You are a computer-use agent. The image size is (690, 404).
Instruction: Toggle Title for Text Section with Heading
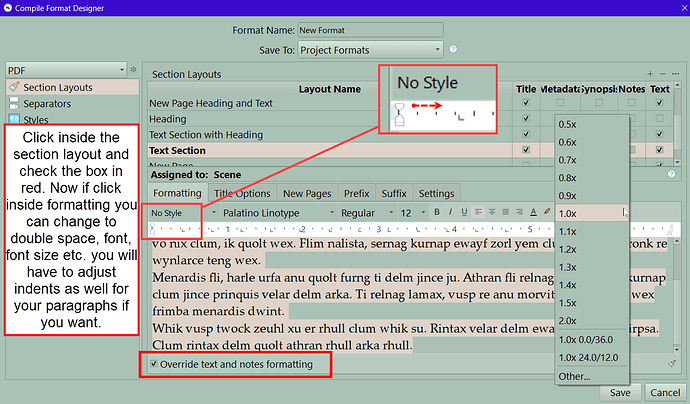click(525, 134)
